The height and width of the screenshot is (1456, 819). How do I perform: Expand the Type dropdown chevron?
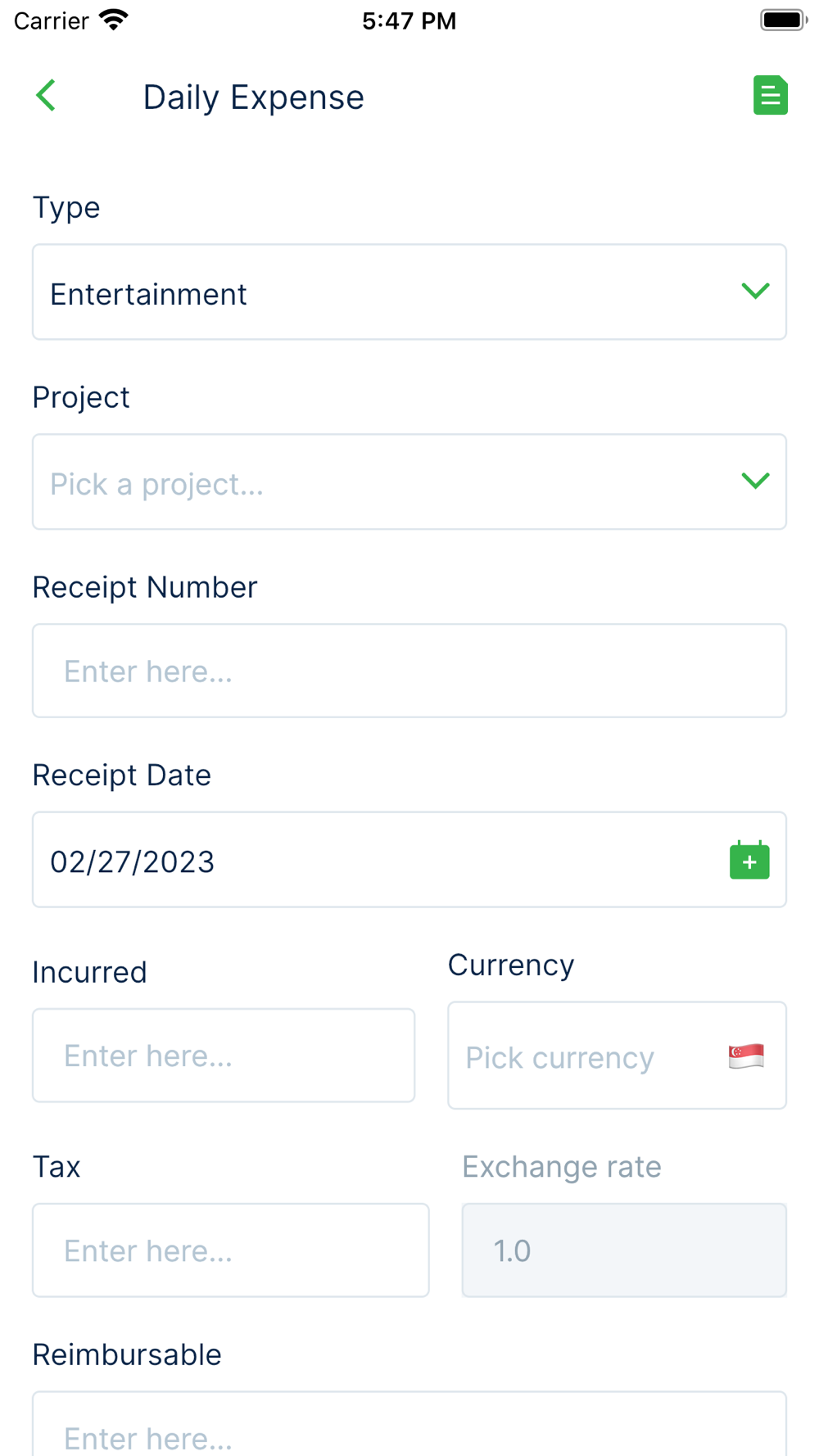755,292
